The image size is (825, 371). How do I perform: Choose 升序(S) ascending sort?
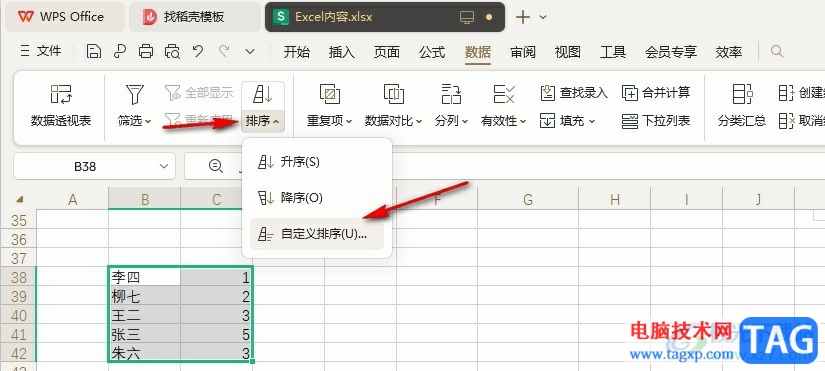[x=317, y=162]
